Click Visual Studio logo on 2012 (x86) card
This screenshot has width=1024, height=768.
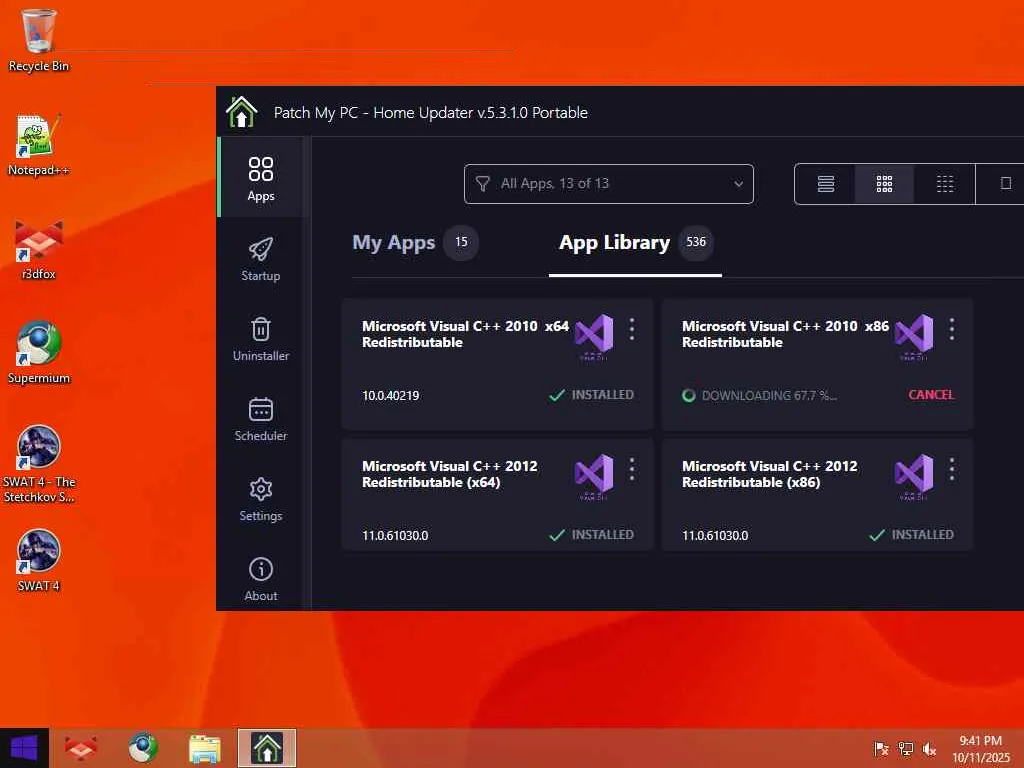click(x=914, y=476)
